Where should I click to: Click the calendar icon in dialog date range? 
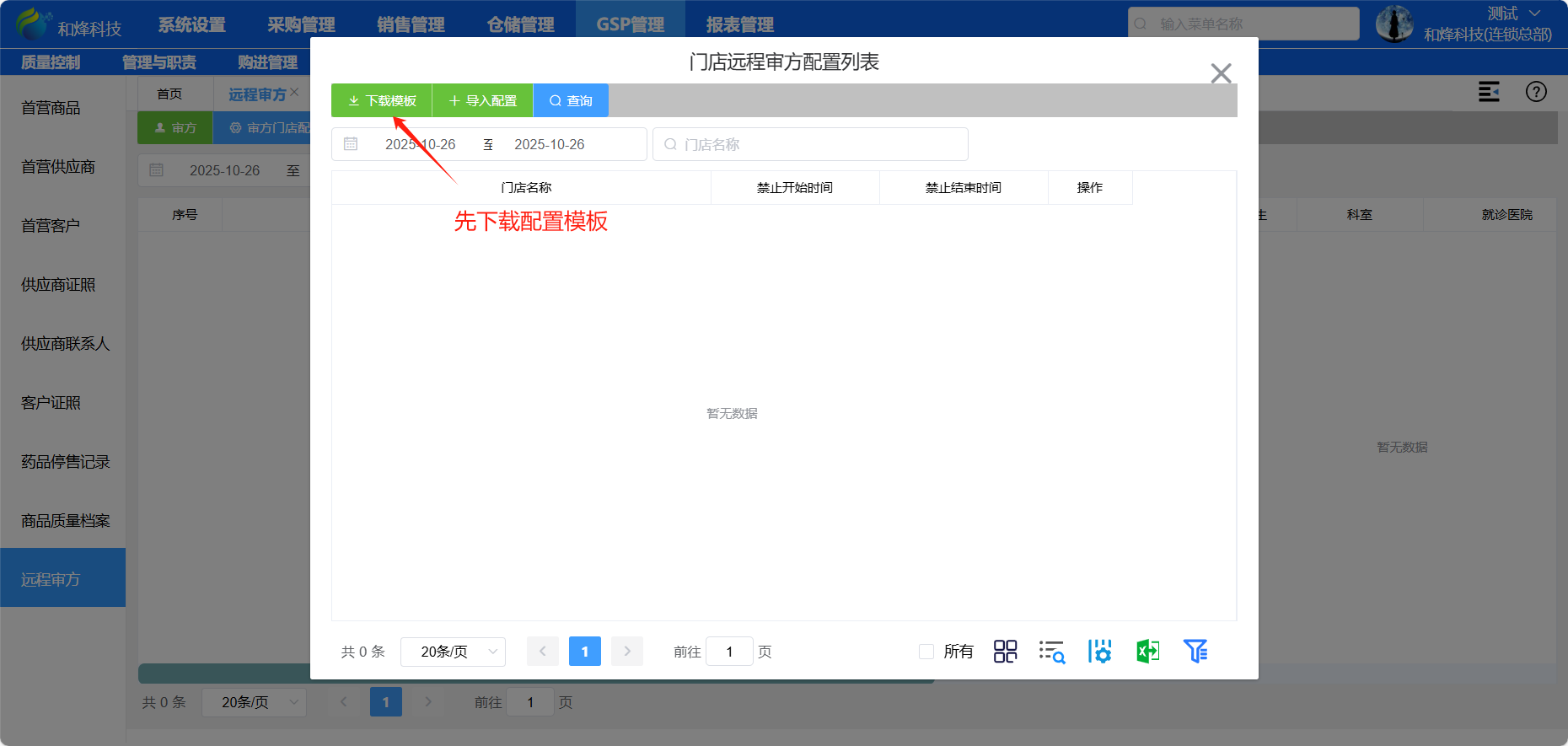[x=351, y=144]
